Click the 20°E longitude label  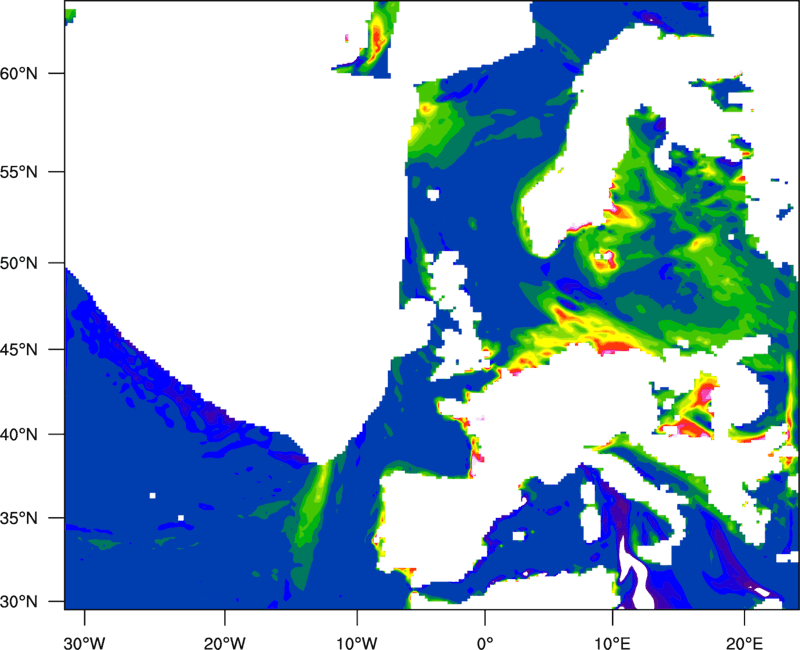(744, 643)
